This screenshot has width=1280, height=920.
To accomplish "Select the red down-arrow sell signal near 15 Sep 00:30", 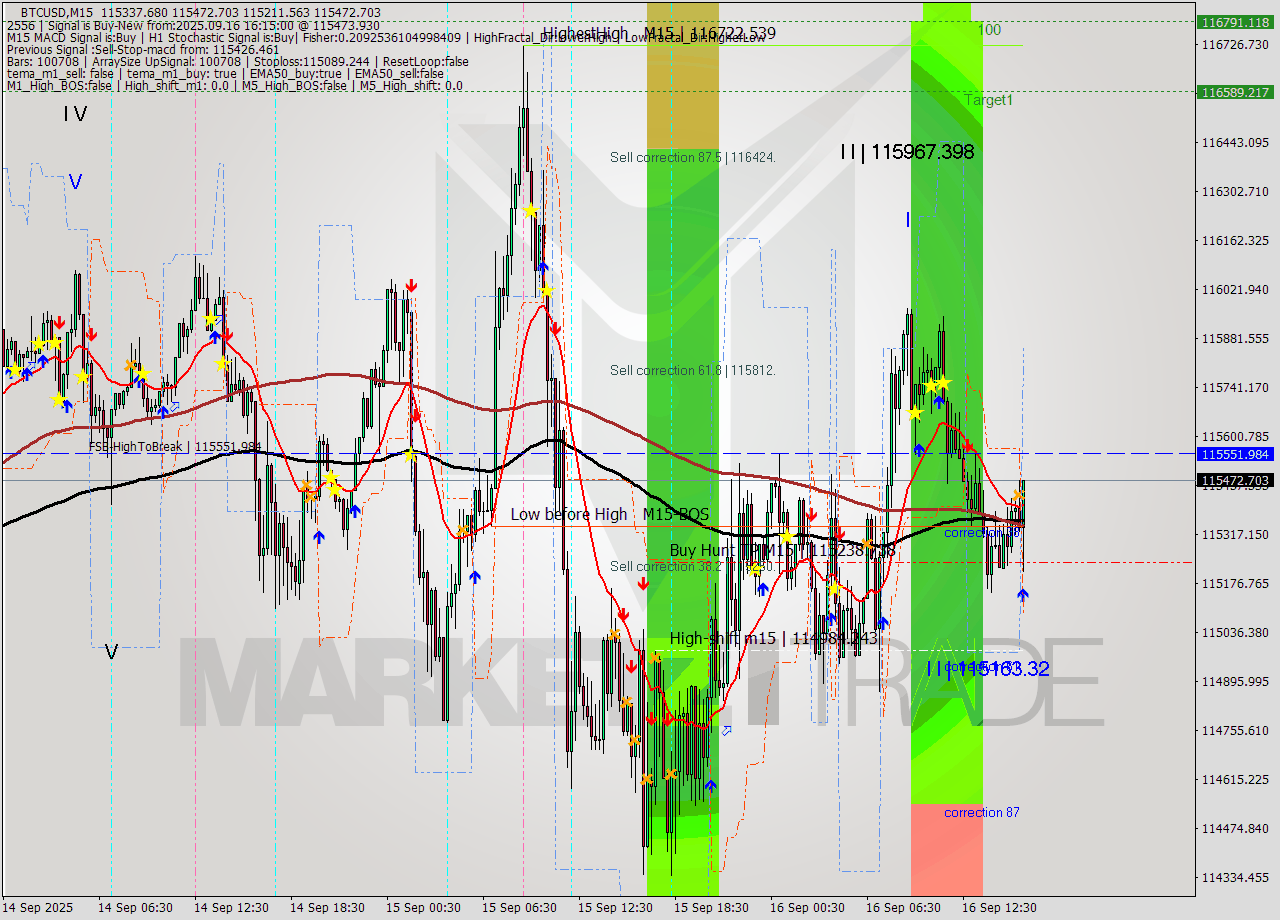I will (412, 286).
